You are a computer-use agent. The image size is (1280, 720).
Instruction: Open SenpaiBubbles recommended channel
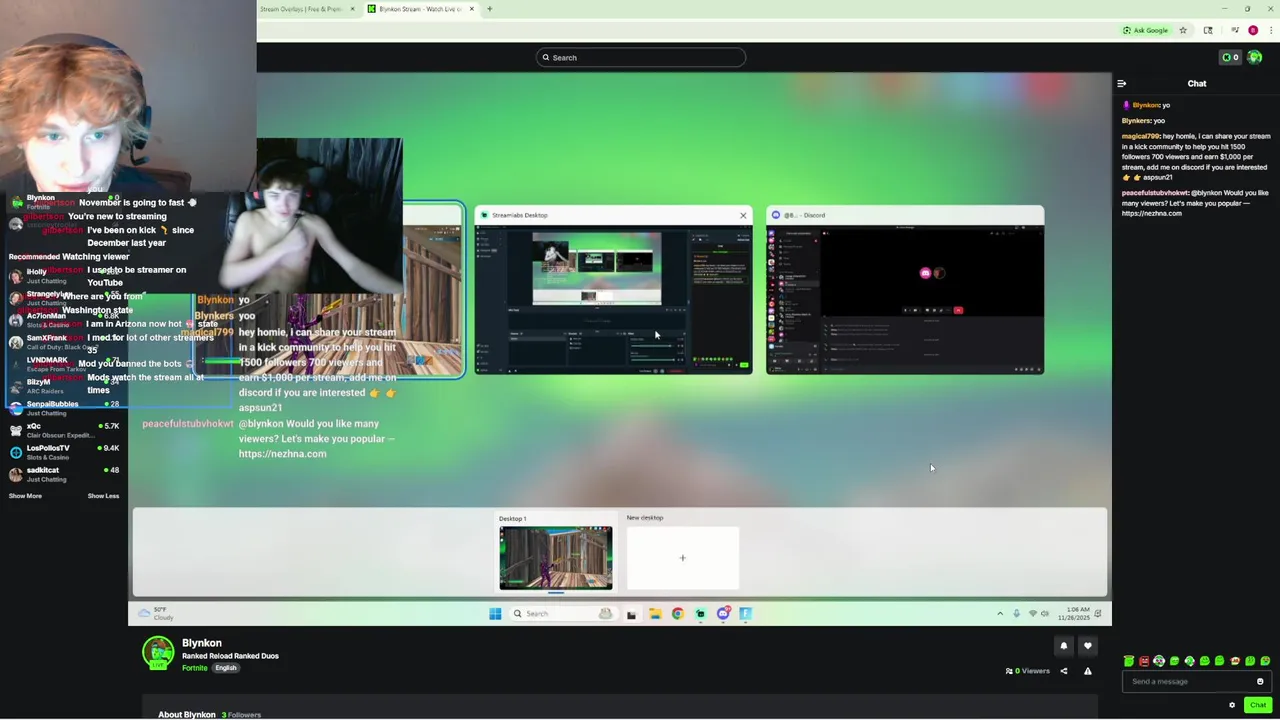point(64,408)
